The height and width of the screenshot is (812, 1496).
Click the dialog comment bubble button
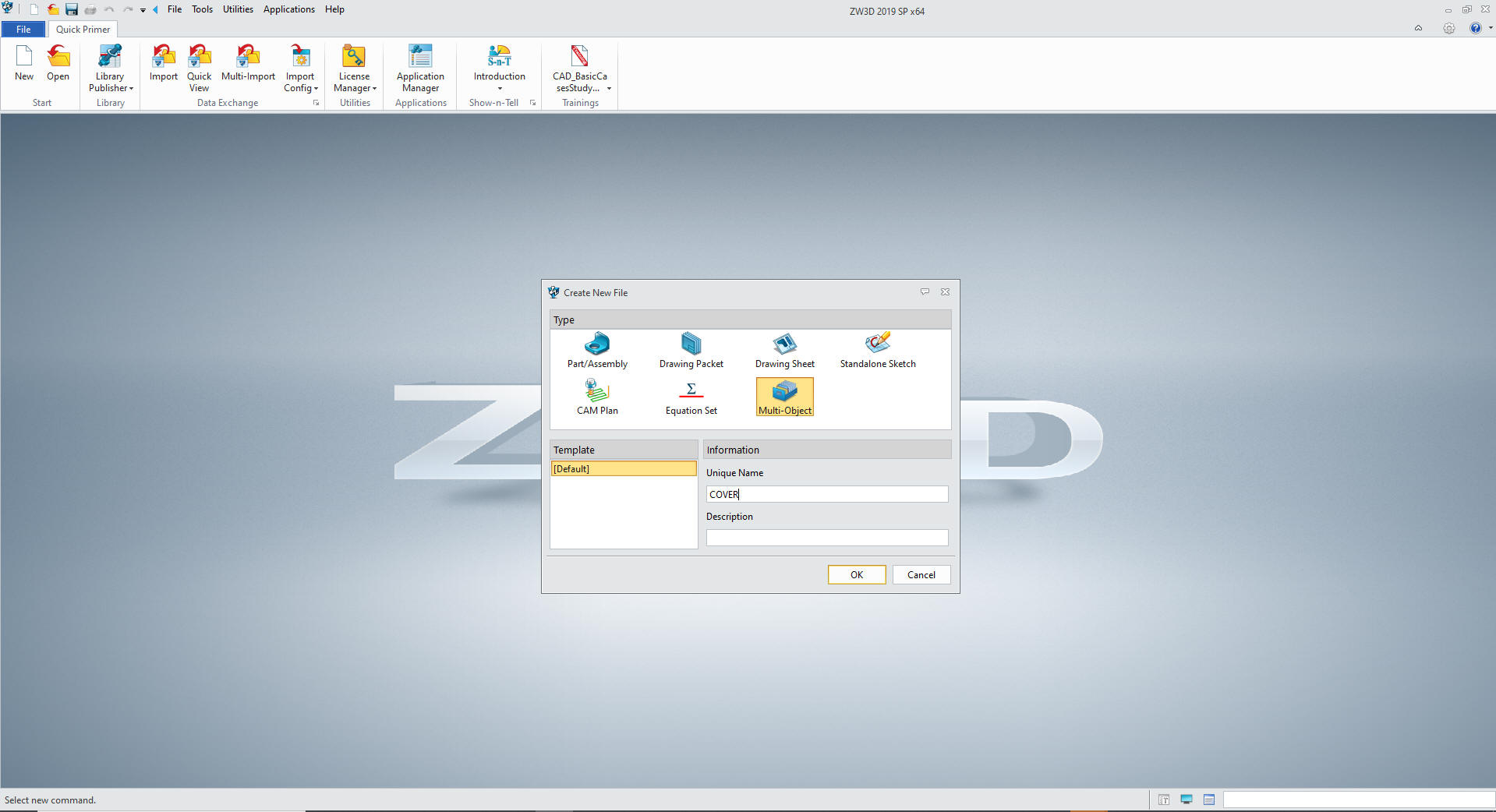coord(925,292)
